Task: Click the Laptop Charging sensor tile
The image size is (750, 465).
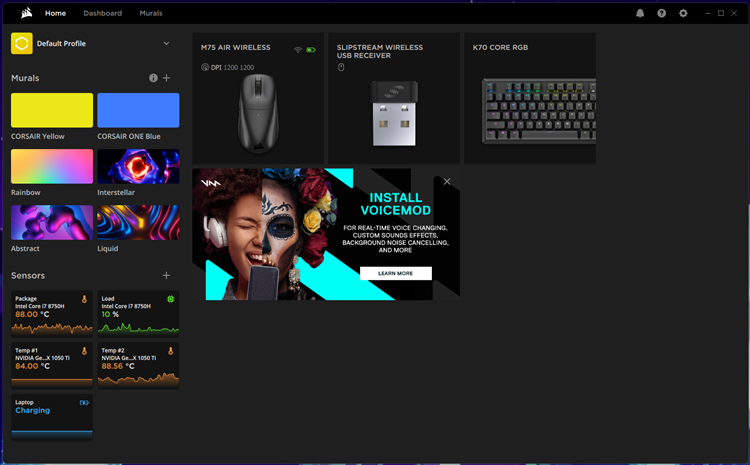Action: 52,417
